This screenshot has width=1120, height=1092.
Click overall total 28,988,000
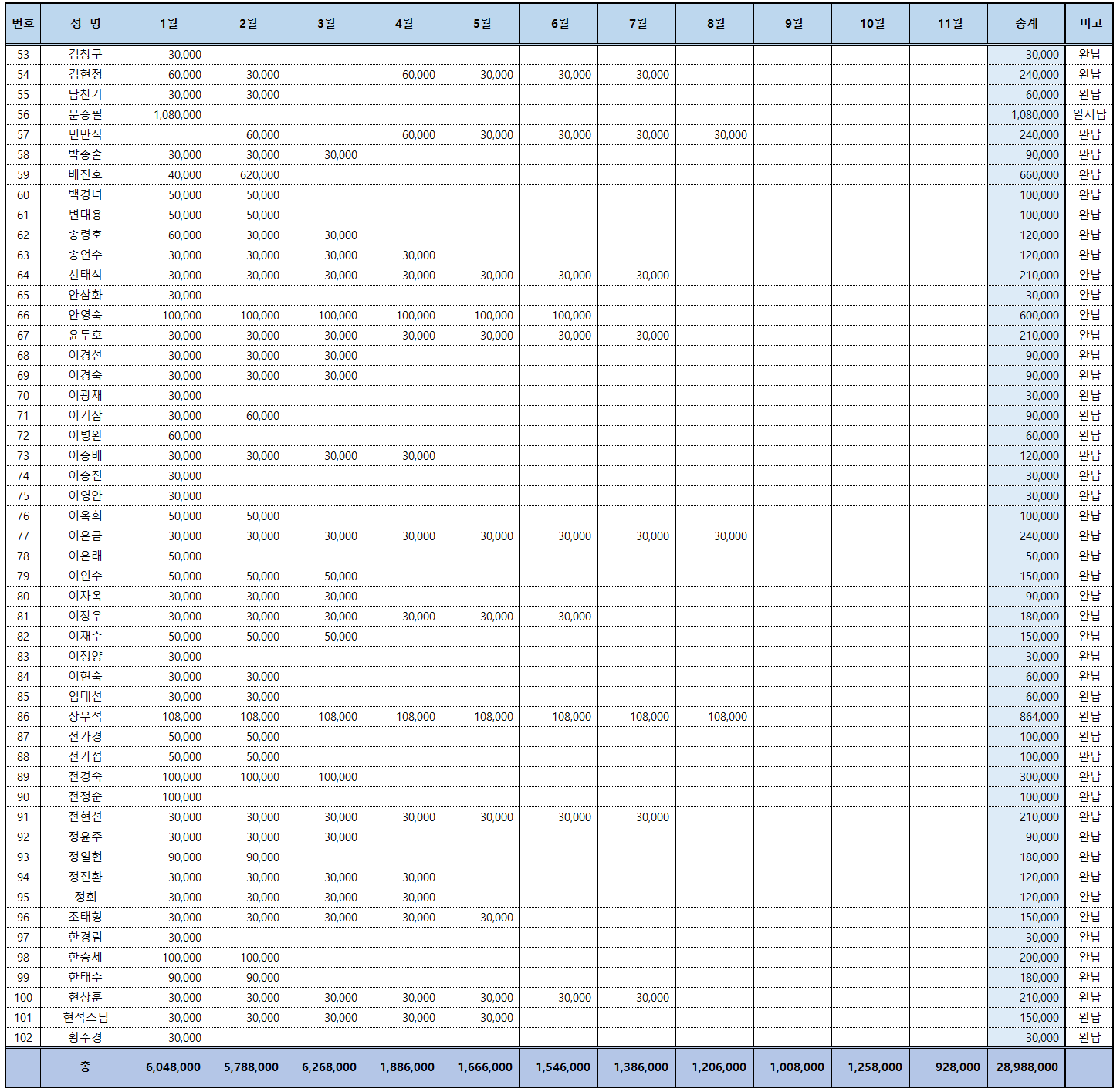(1027, 1067)
